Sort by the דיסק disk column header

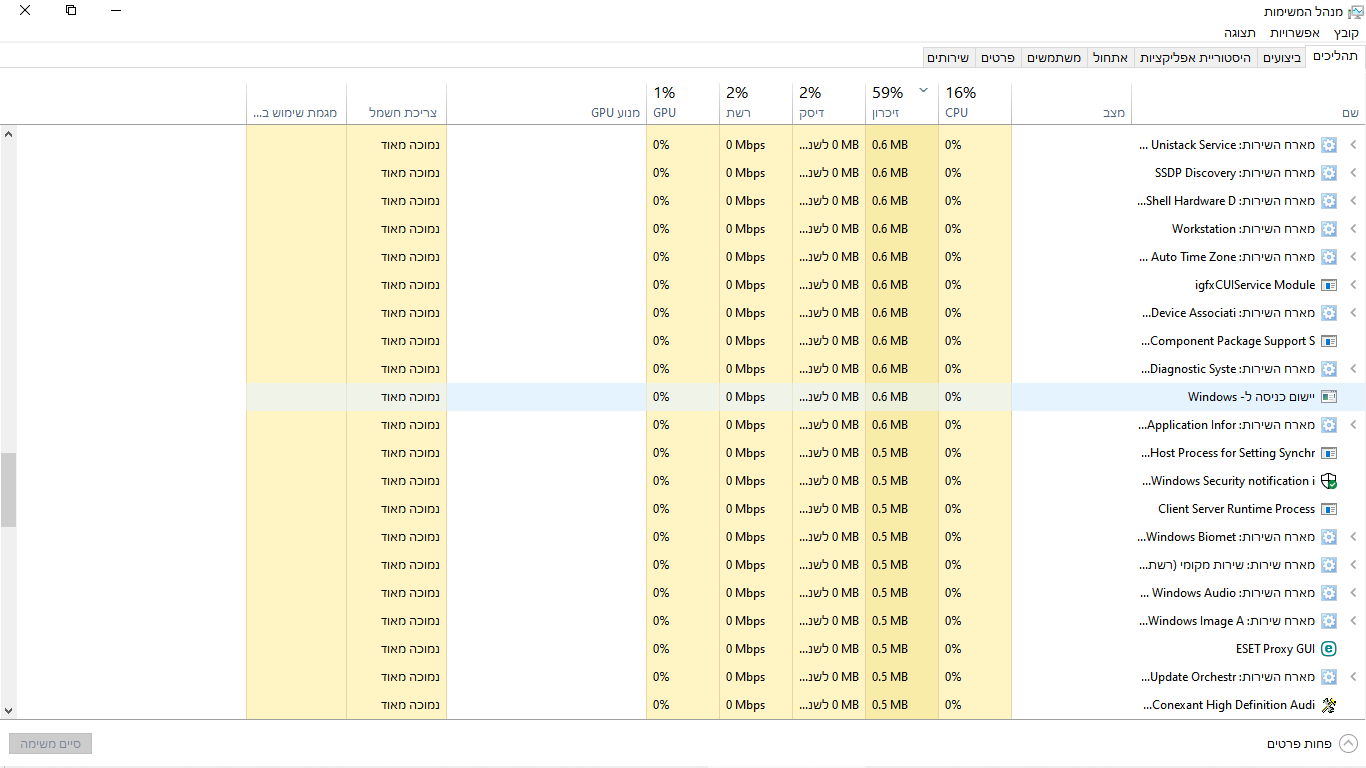pos(829,102)
